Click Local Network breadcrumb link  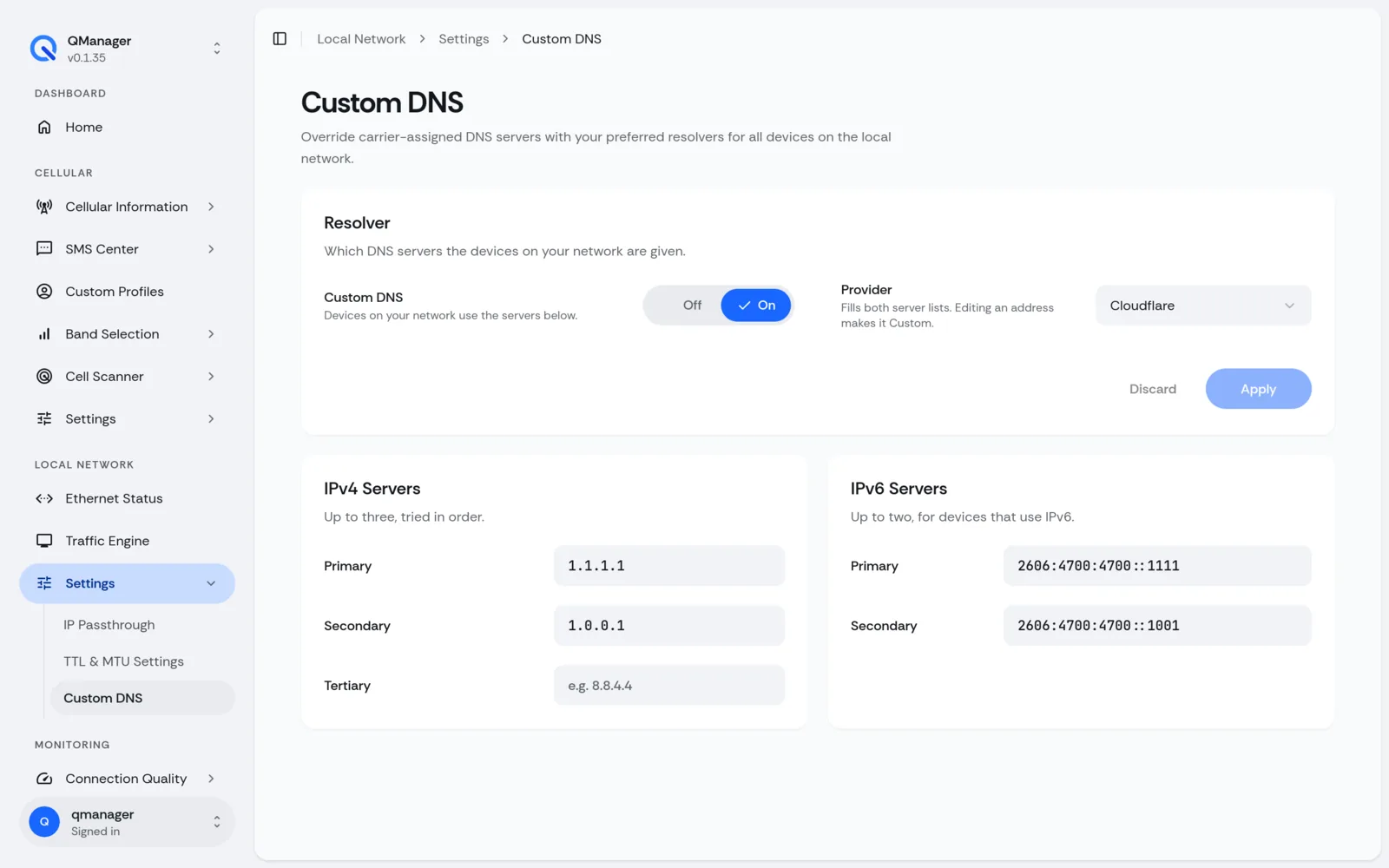pos(361,39)
